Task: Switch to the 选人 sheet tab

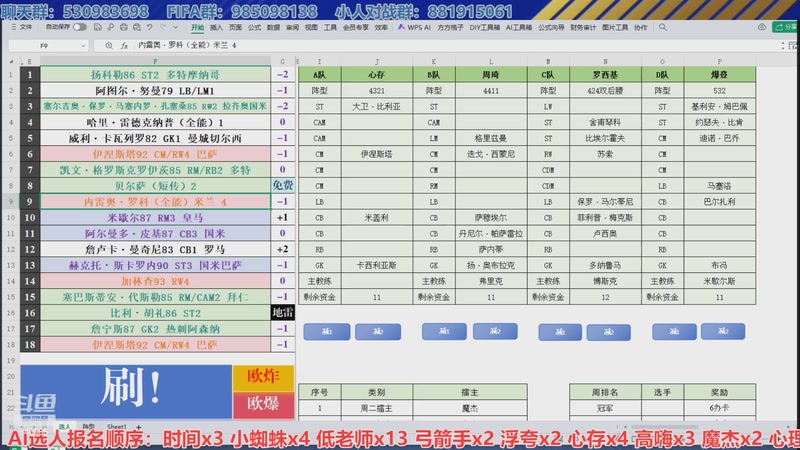Action: pos(64,427)
